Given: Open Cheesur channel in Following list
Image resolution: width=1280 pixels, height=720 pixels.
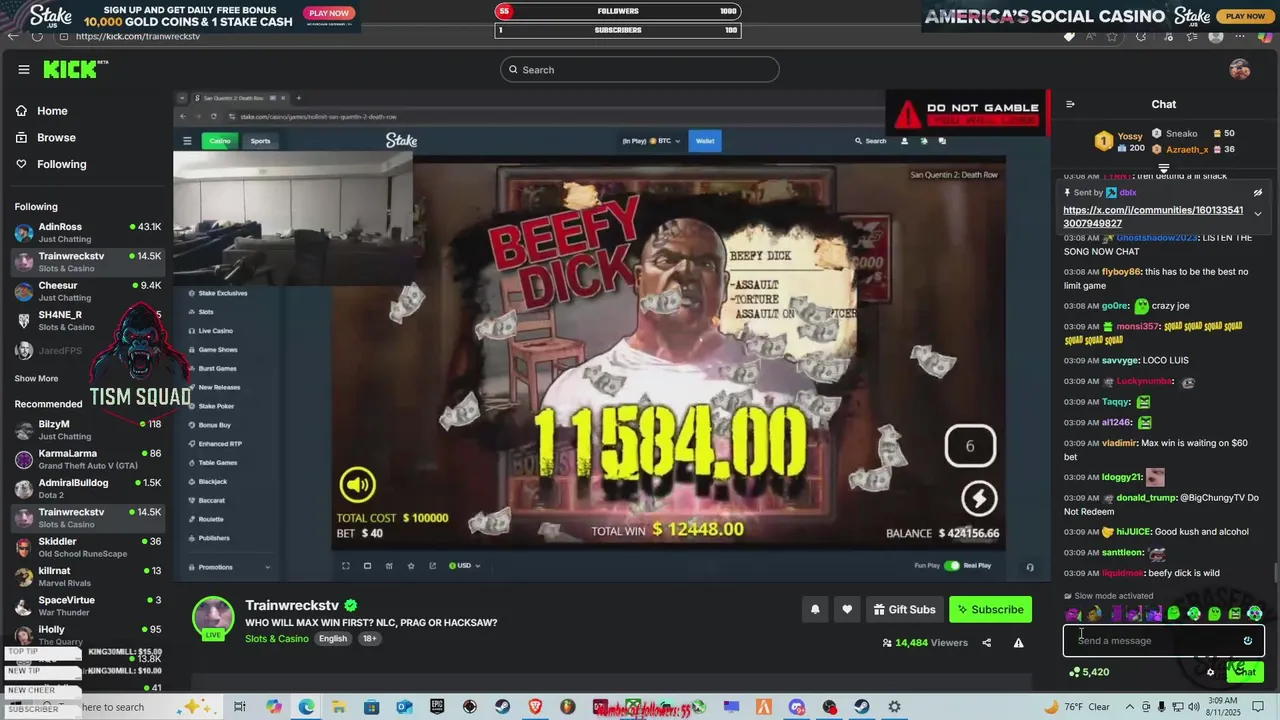Looking at the screenshot, I should point(88,291).
